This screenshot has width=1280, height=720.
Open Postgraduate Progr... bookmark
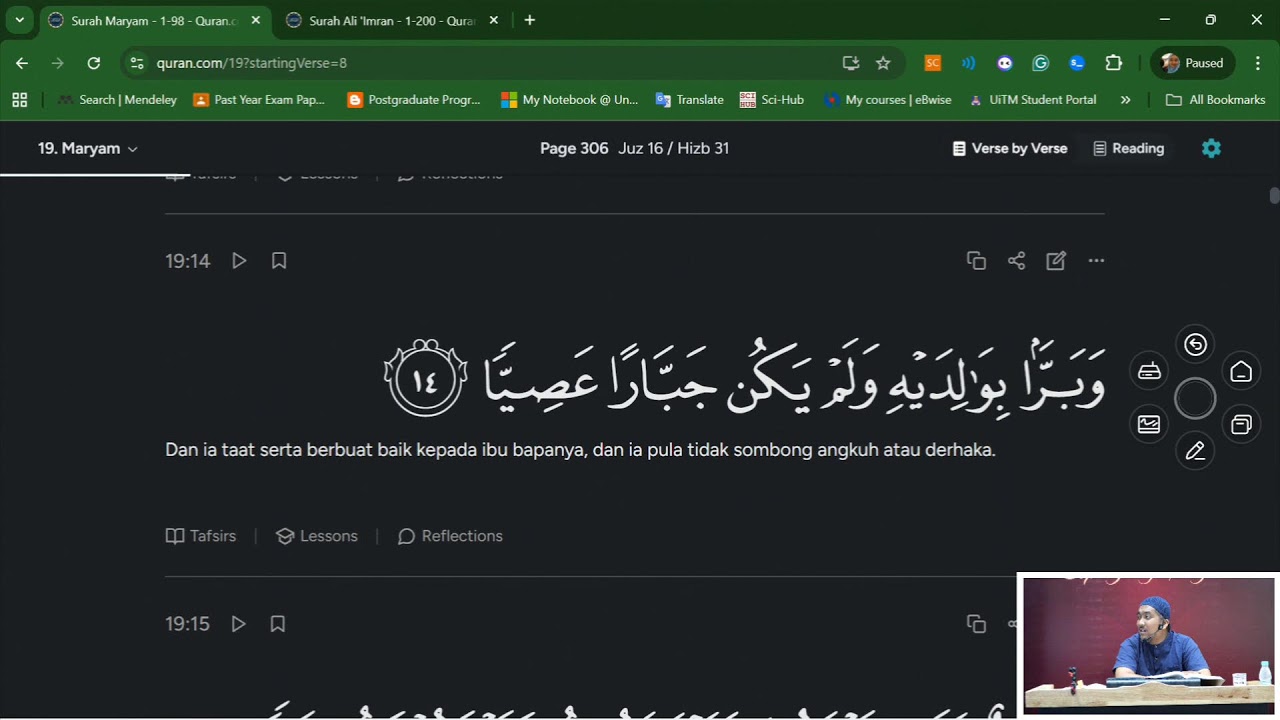(x=414, y=100)
